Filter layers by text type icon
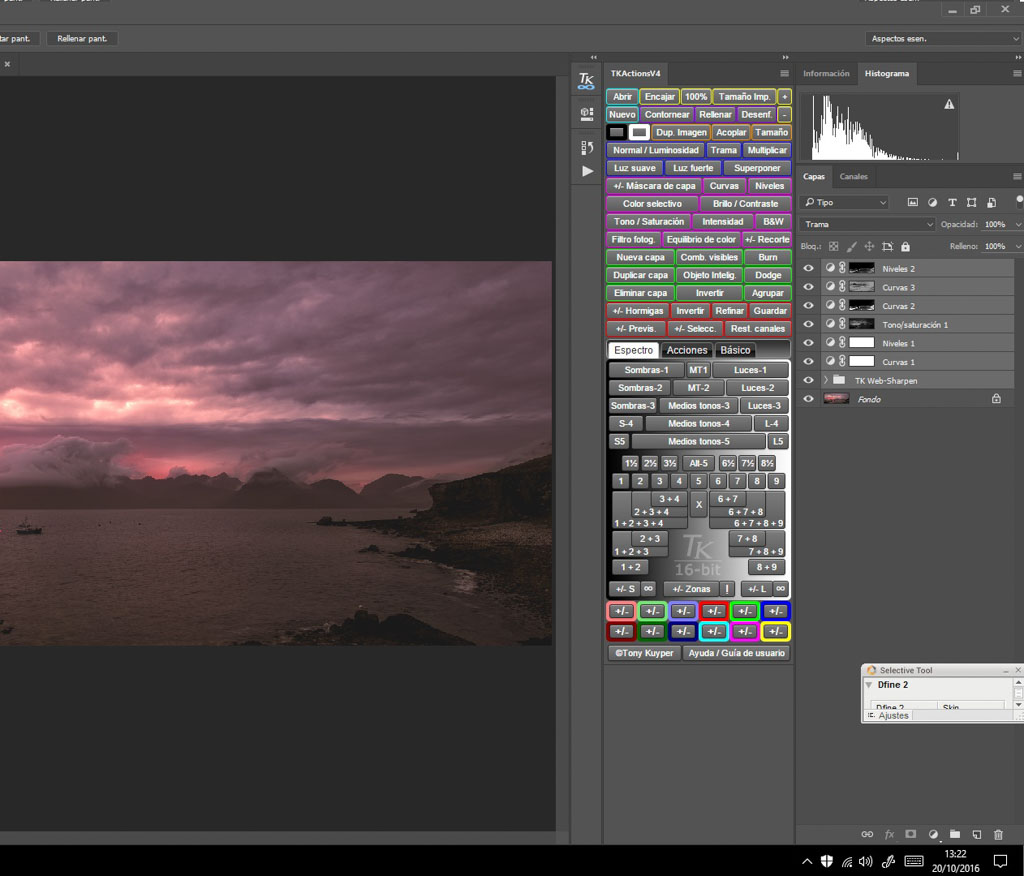Screen dimensions: 1024x876 952,203
